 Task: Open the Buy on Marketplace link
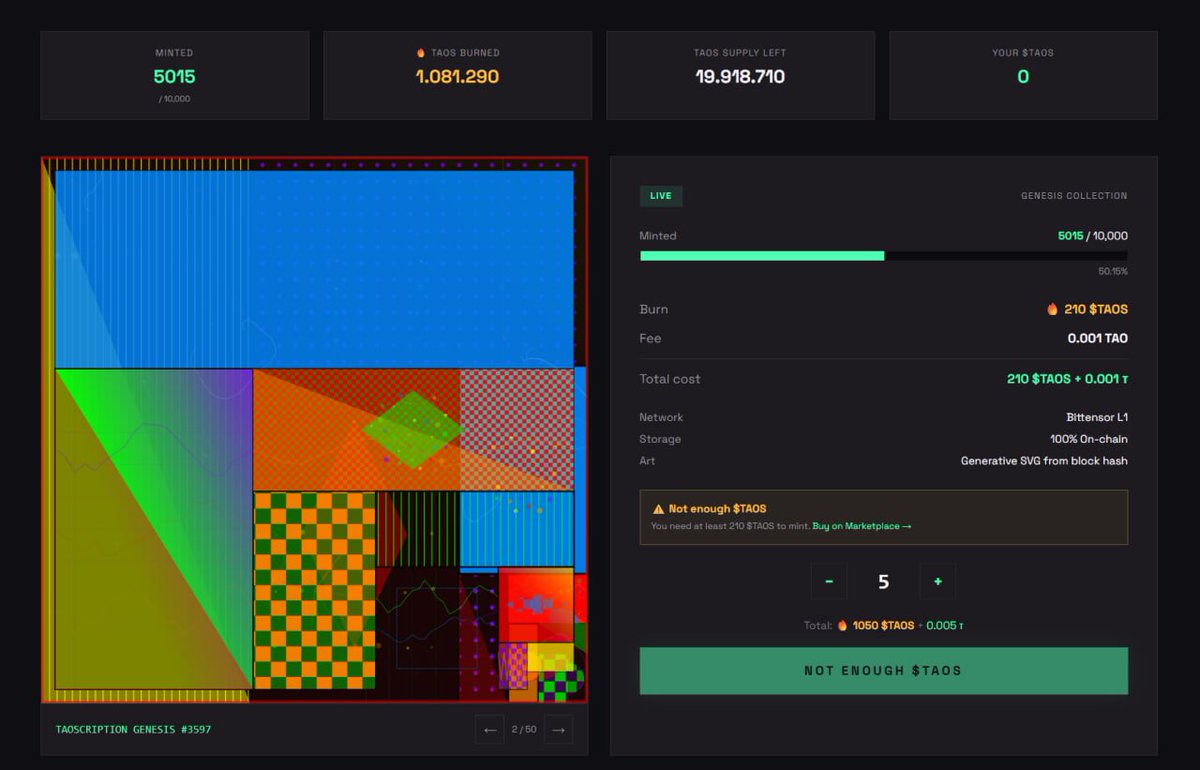(x=861, y=526)
